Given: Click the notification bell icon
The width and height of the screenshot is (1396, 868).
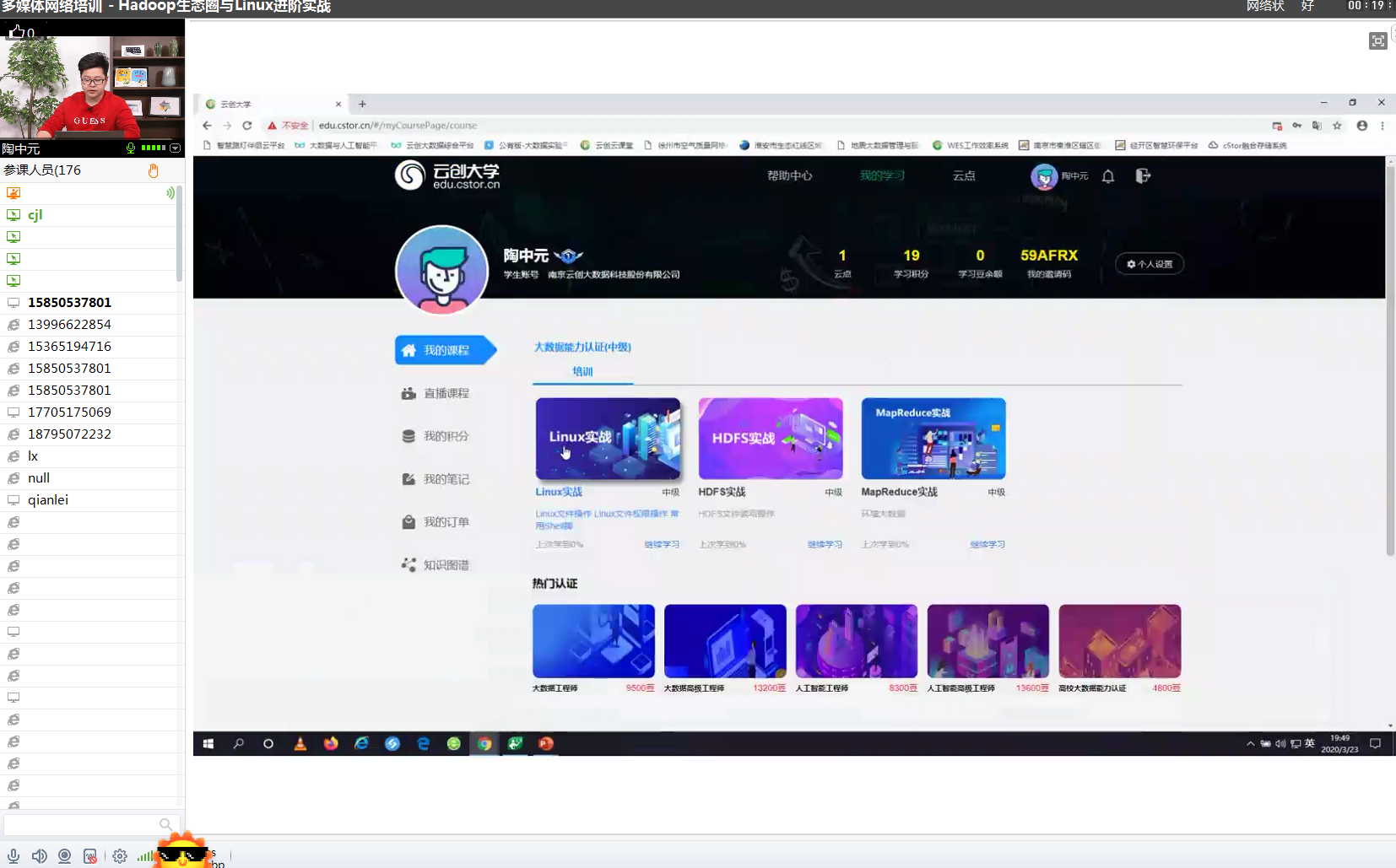Looking at the screenshot, I should pyautogui.click(x=1108, y=176).
